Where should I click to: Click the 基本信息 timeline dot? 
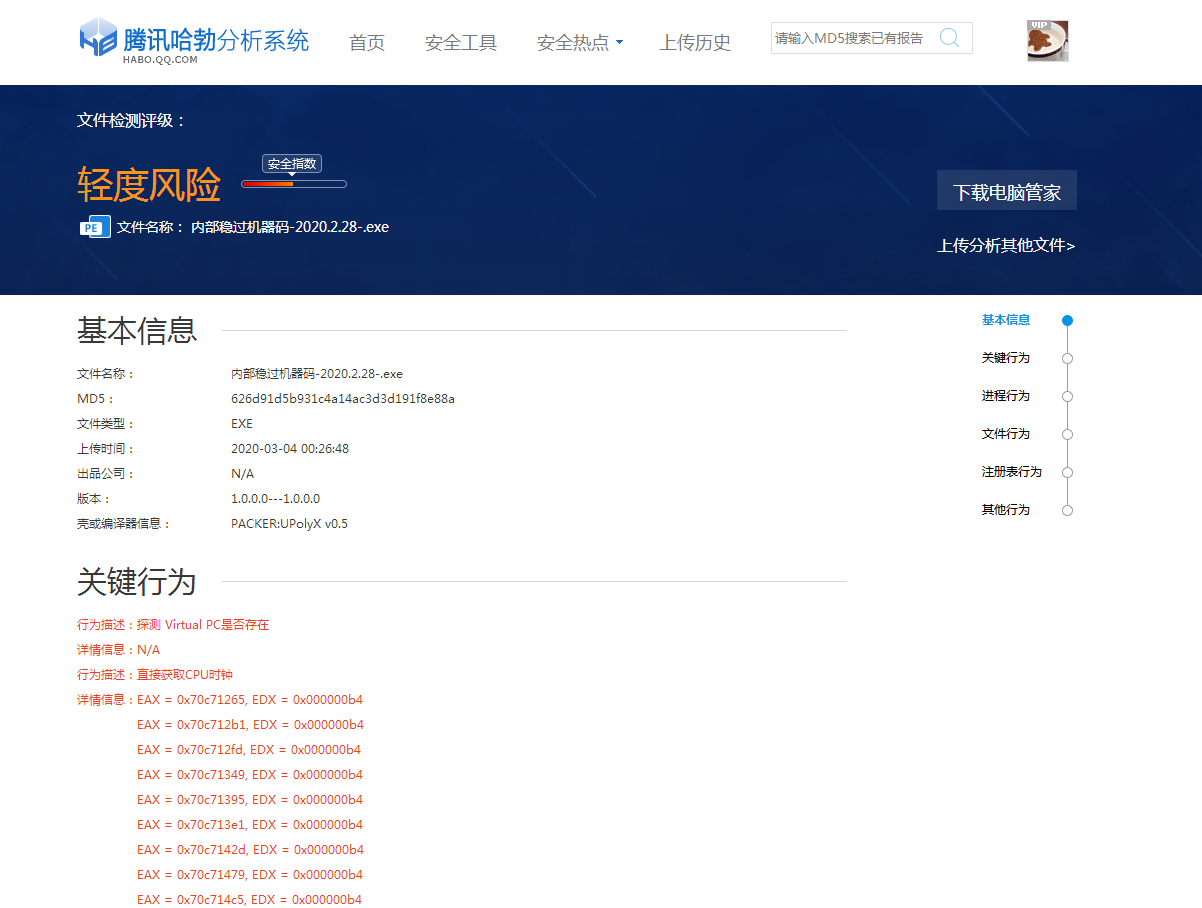pyautogui.click(x=1067, y=321)
